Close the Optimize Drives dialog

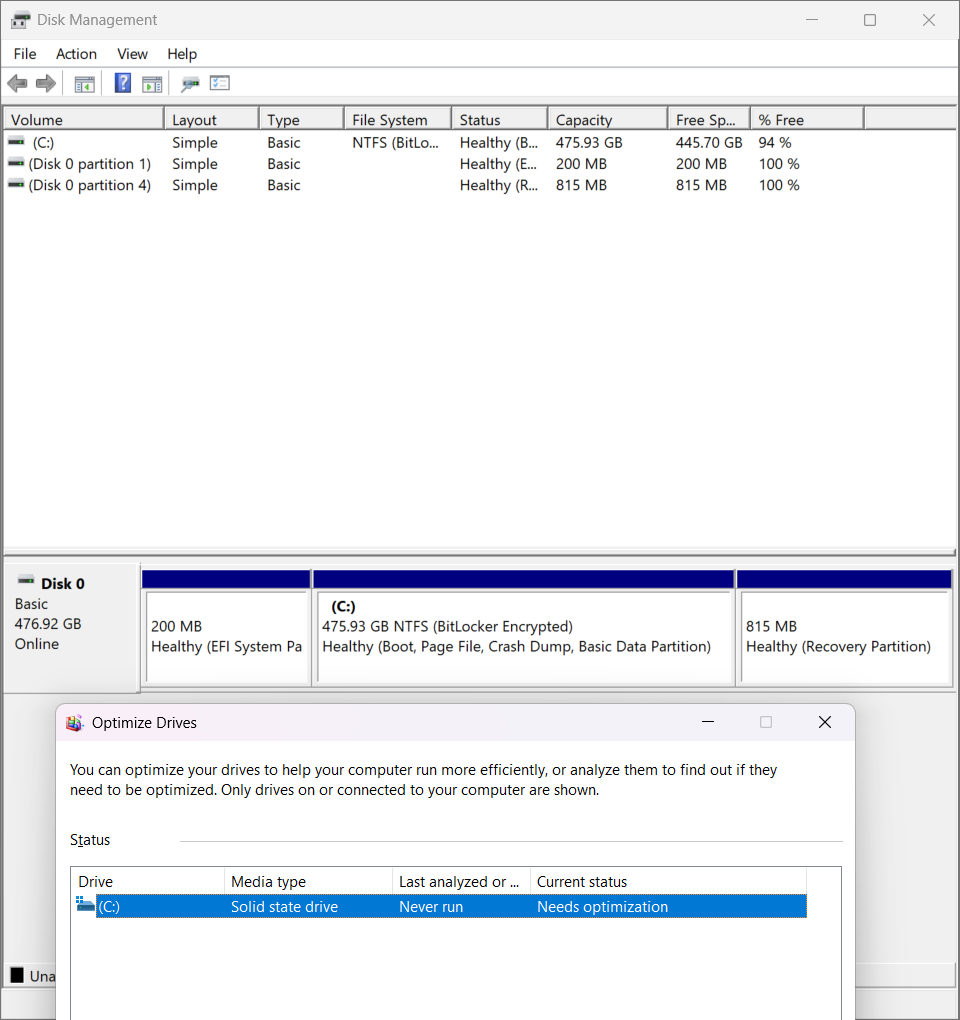click(x=825, y=722)
